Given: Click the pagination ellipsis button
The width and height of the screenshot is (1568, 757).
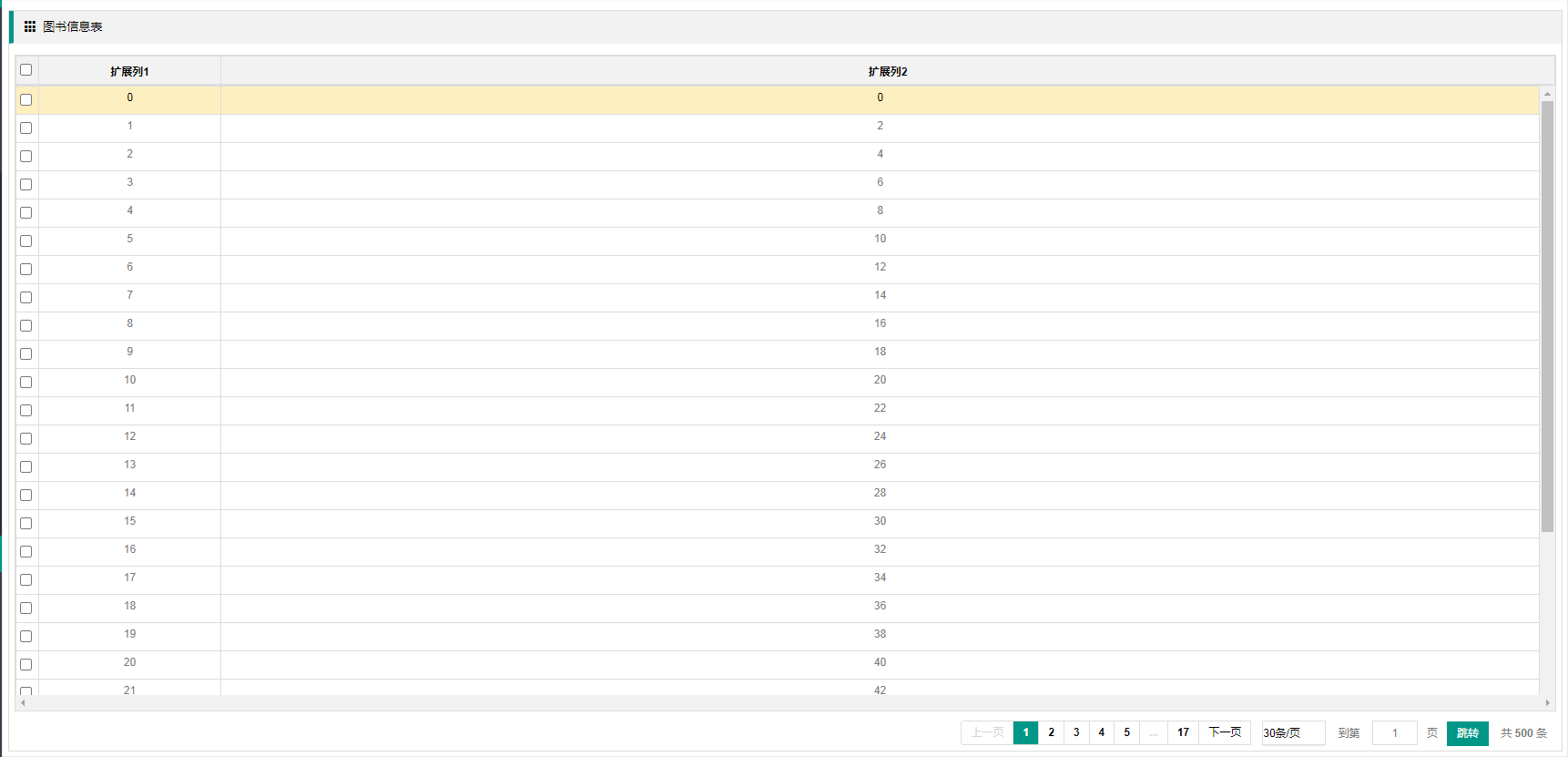Looking at the screenshot, I should pyautogui.click(x=1154, y=733).
